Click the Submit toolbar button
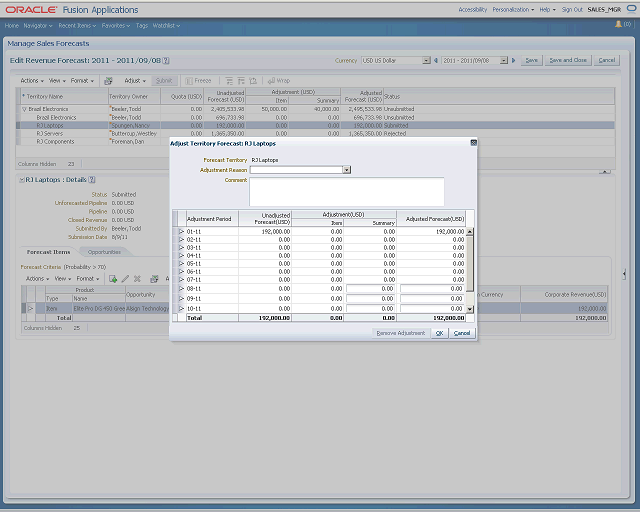 click(x=164, y=81)
